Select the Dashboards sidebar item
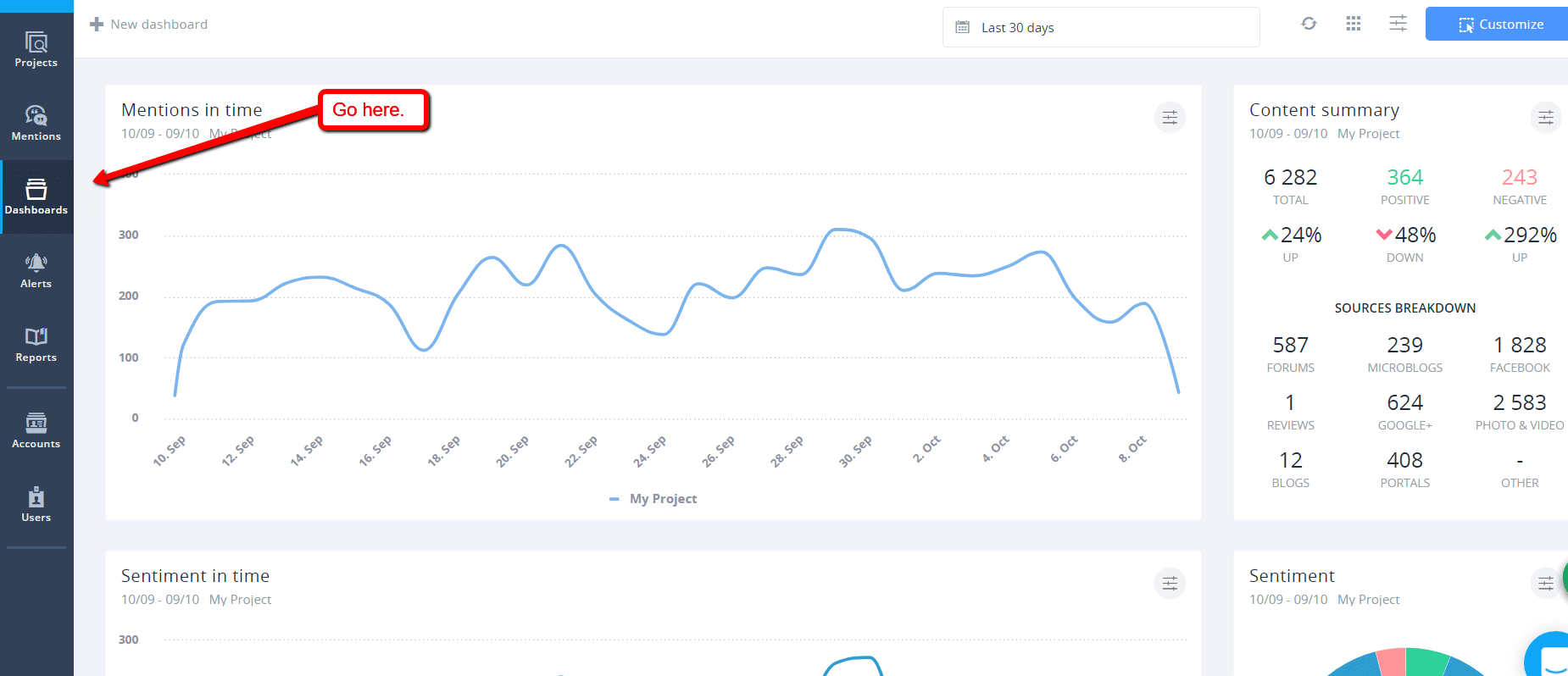 click(36, 197)
